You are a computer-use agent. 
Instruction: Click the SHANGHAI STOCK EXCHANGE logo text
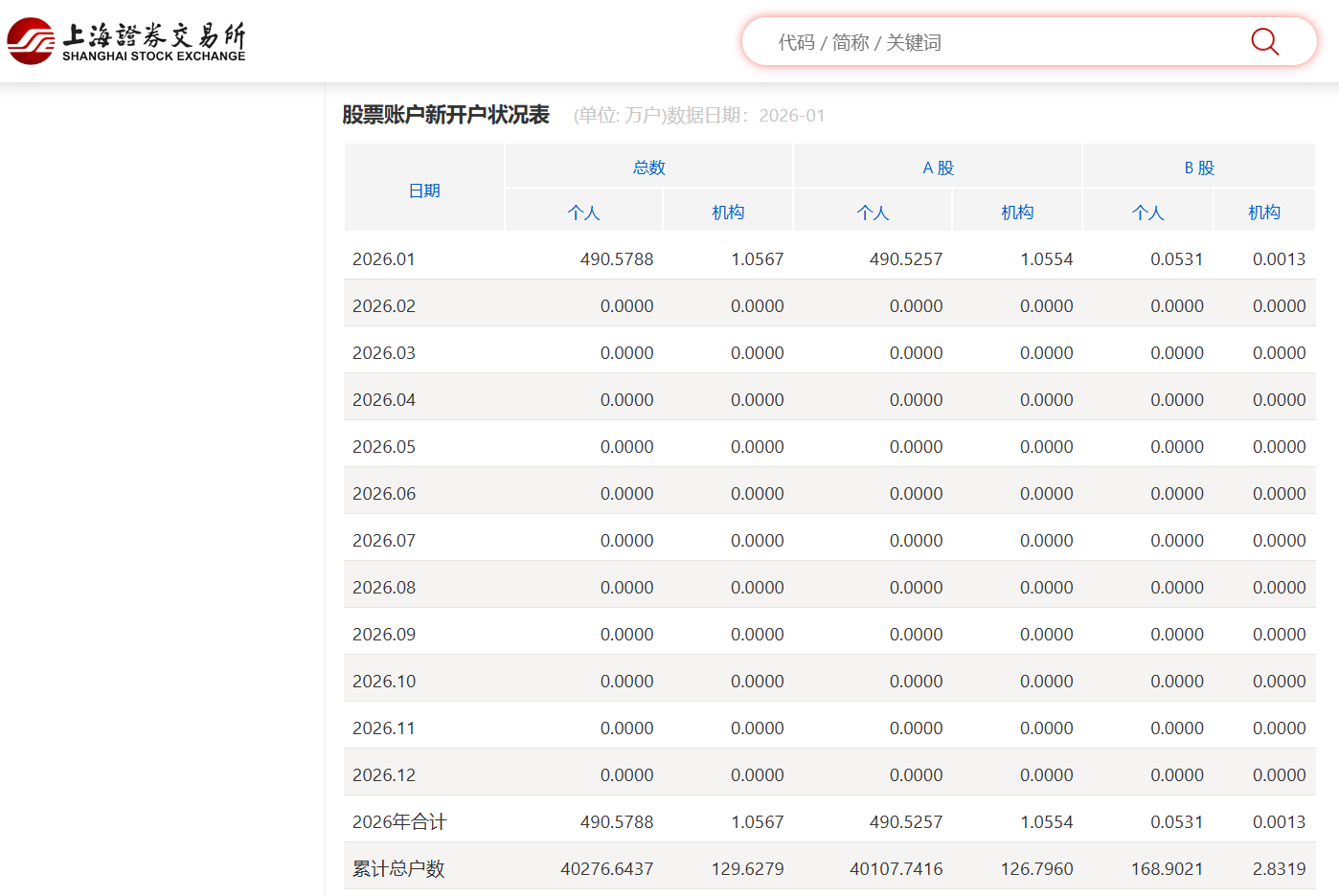click(153, 56)
